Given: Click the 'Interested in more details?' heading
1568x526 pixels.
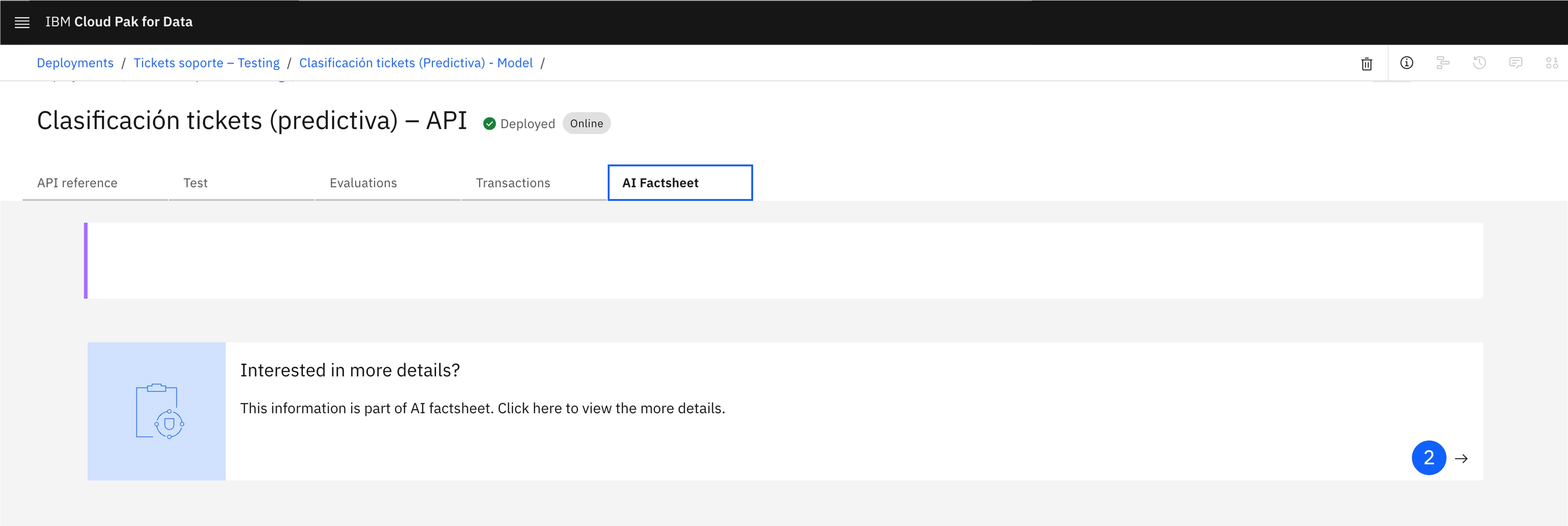Looking at the screenshot, I should (x=350, y=370).
